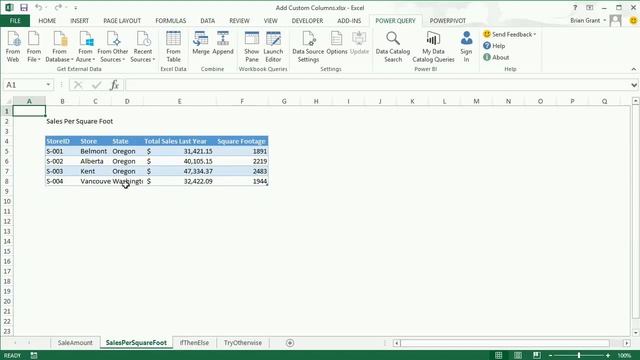This screenshot has width=640, height=360.
Task: Click the From Table icon
Action: coord(173,47)
